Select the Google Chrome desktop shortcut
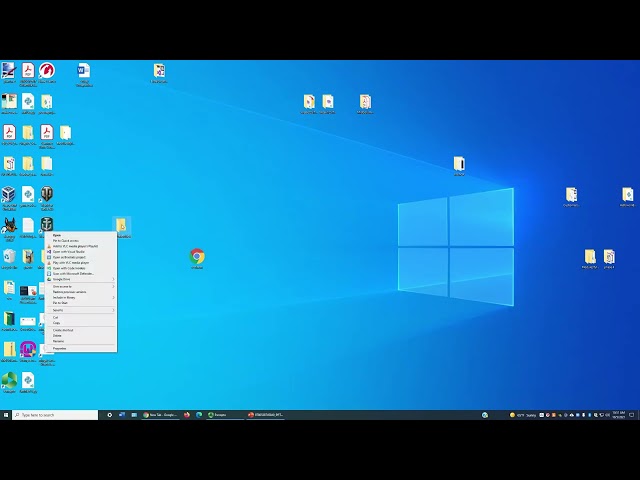The image size is (640, 480). (x=197, y=259)
